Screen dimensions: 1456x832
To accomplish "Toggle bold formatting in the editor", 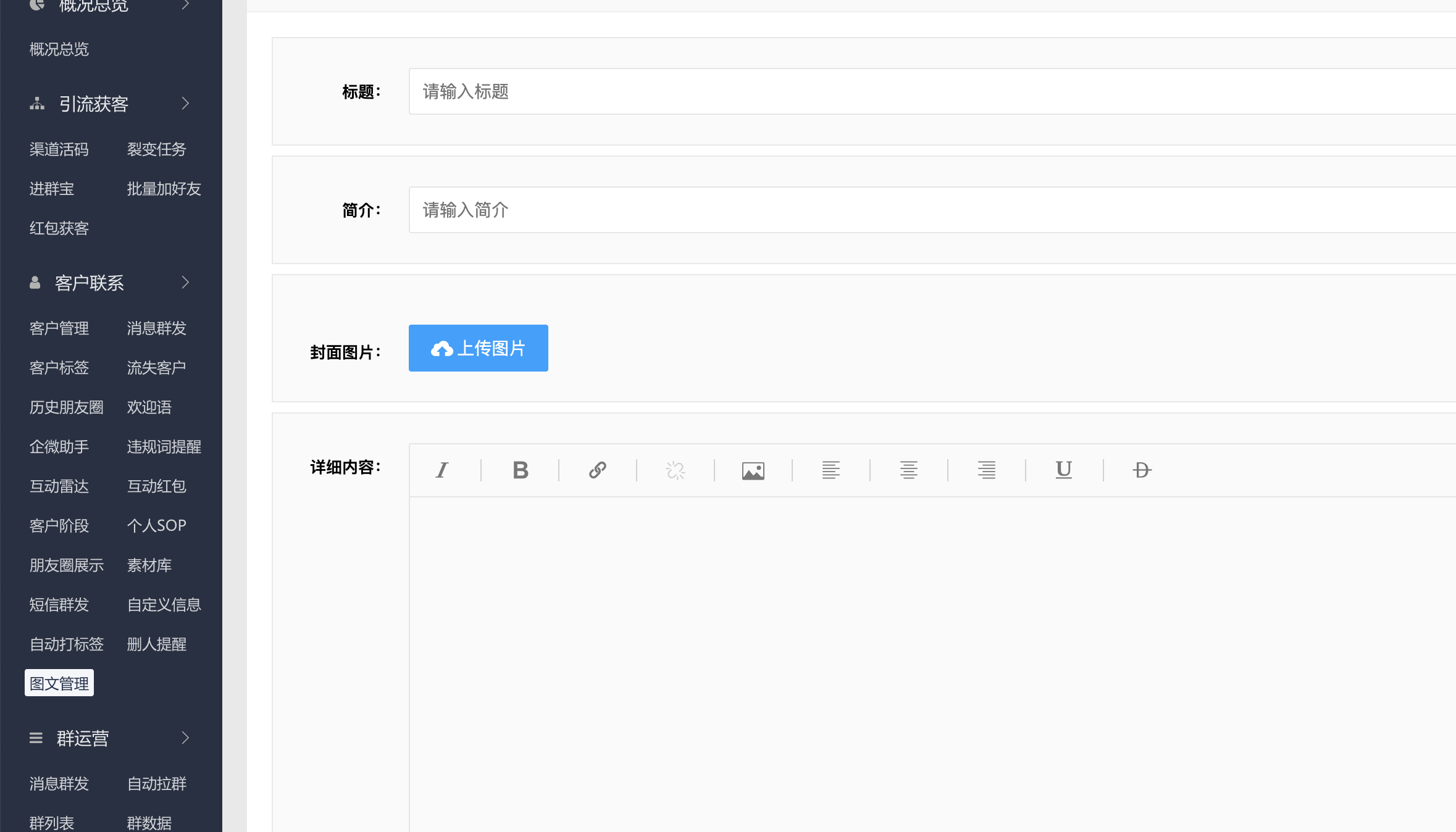I will pos(520,470).
